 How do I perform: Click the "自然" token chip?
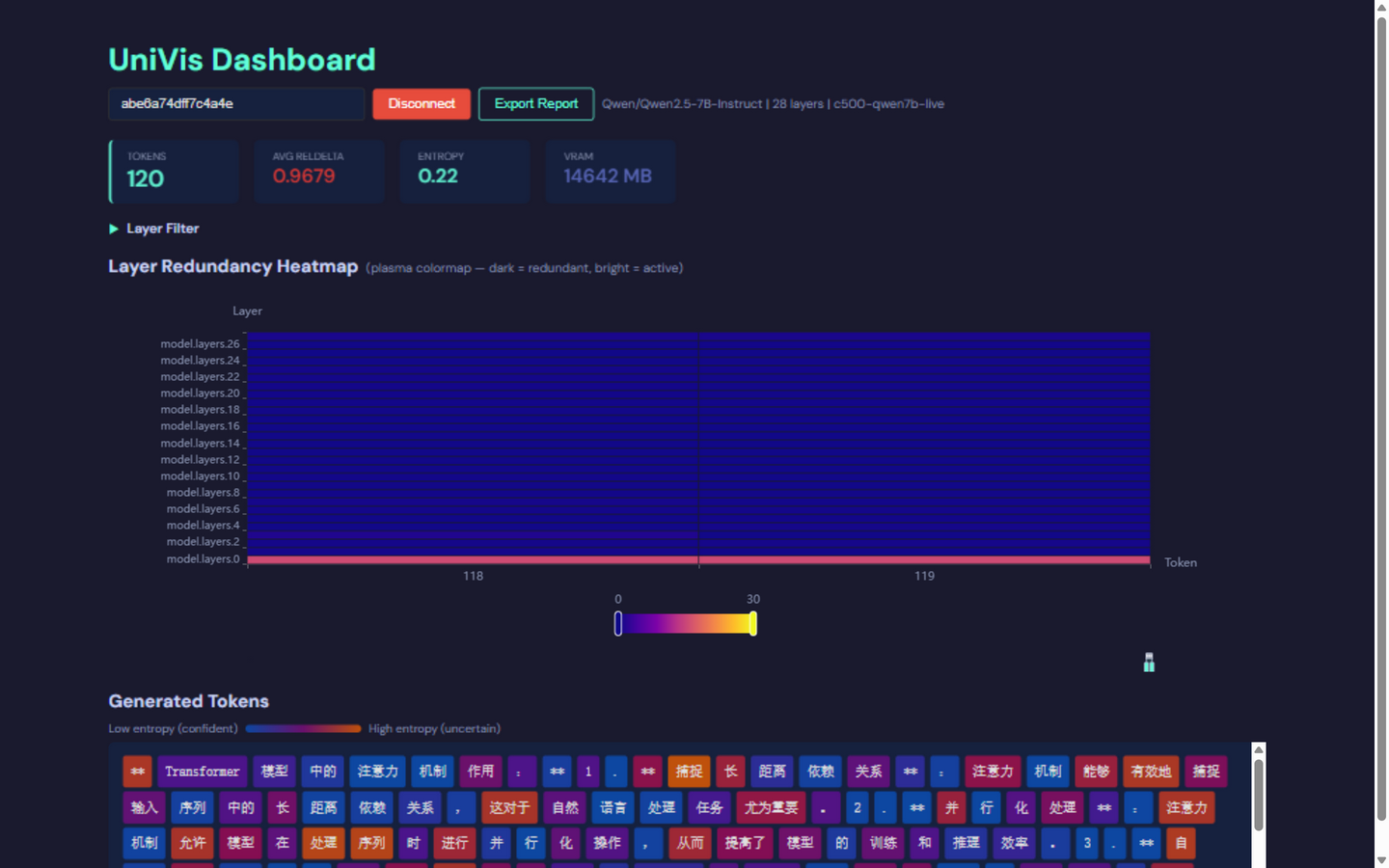pos(565,808)
